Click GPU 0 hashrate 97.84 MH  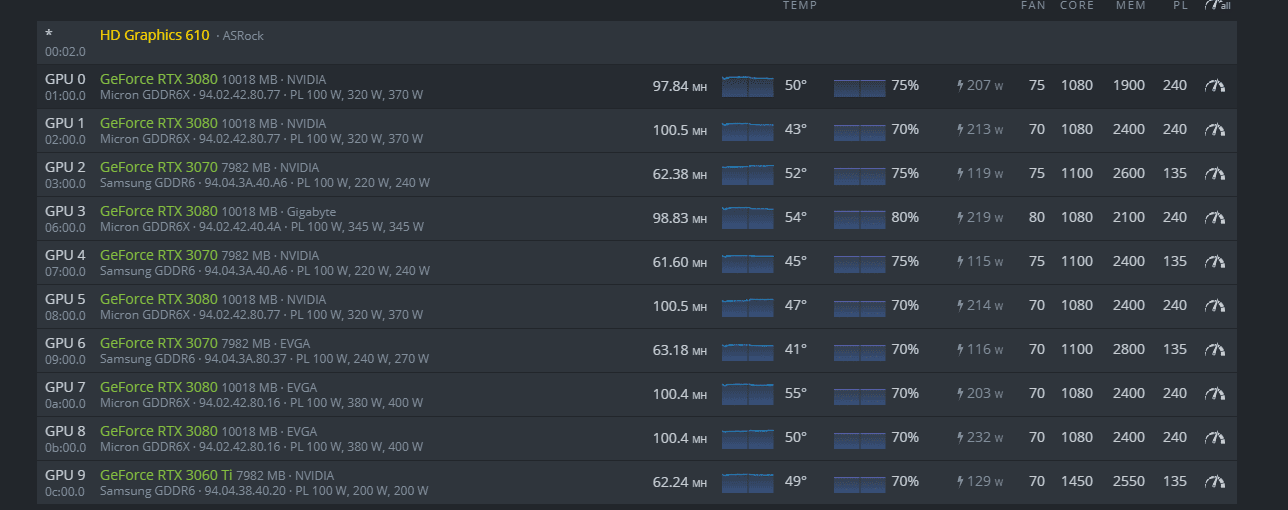[x=680, y=86]
